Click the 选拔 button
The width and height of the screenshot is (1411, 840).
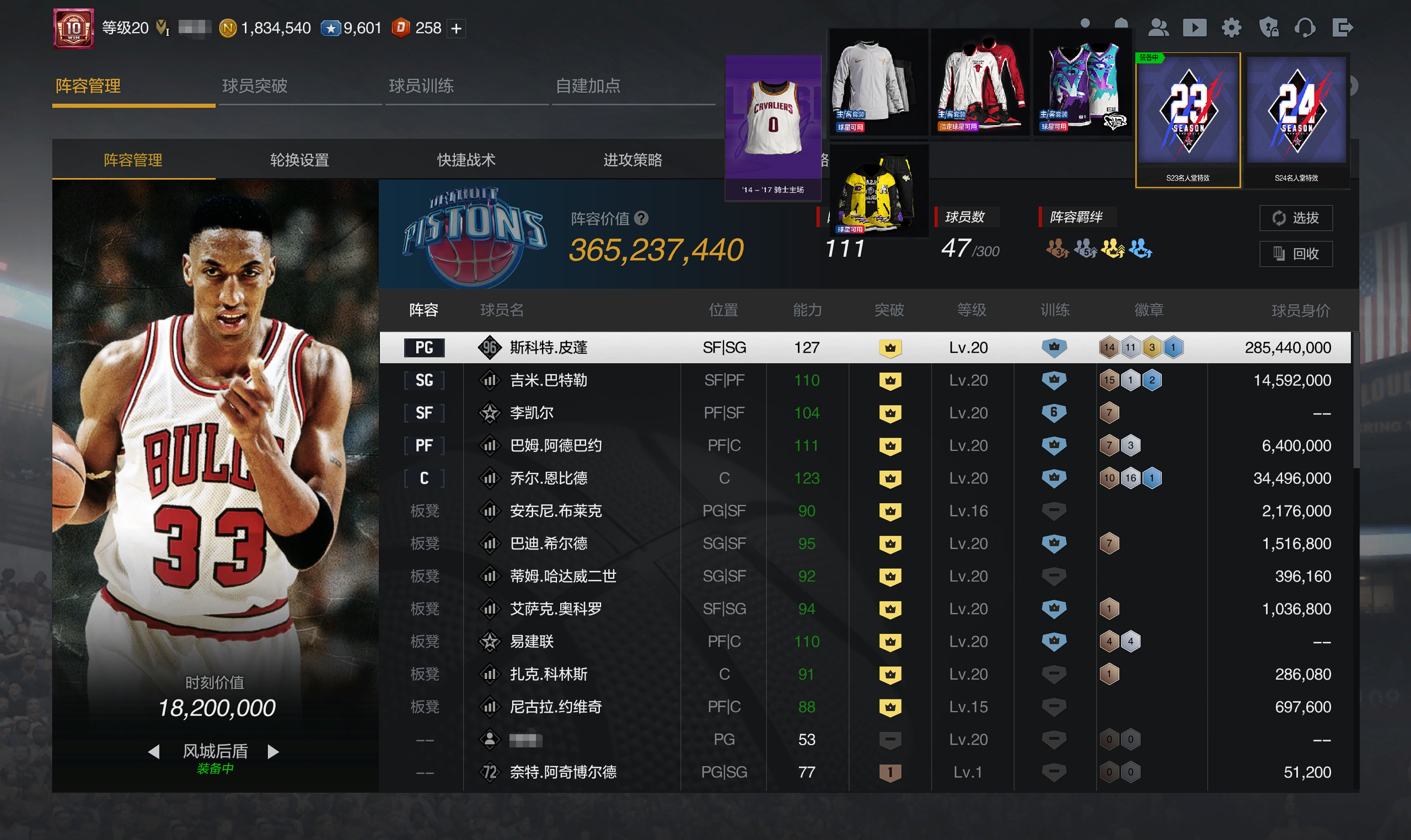(x=1296, y=218)
